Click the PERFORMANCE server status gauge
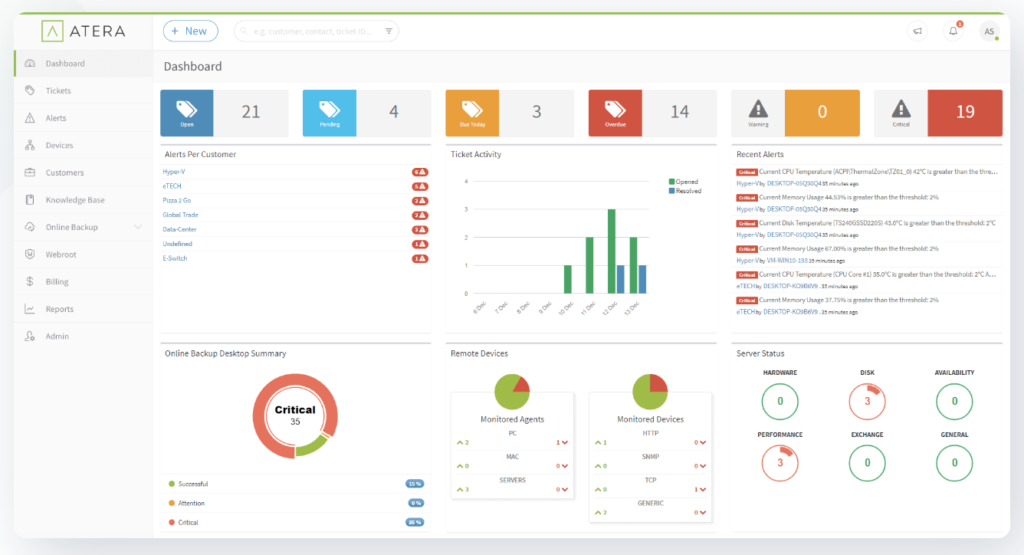The width and height of the screenshot is (1024, 555). coord(780,462)
